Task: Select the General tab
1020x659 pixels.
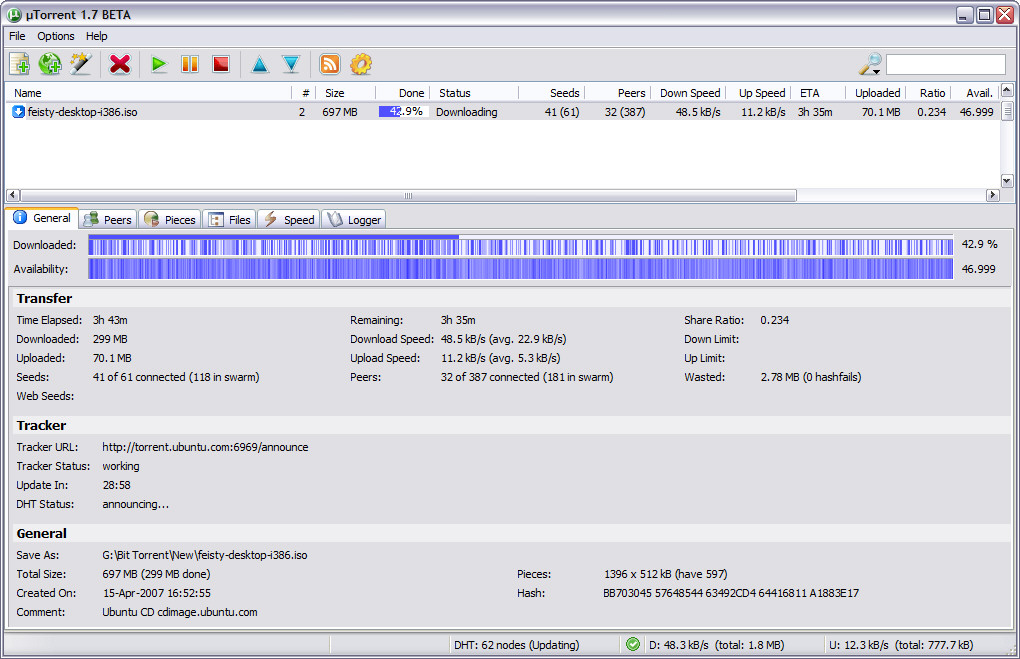Action: pos(42,218)
